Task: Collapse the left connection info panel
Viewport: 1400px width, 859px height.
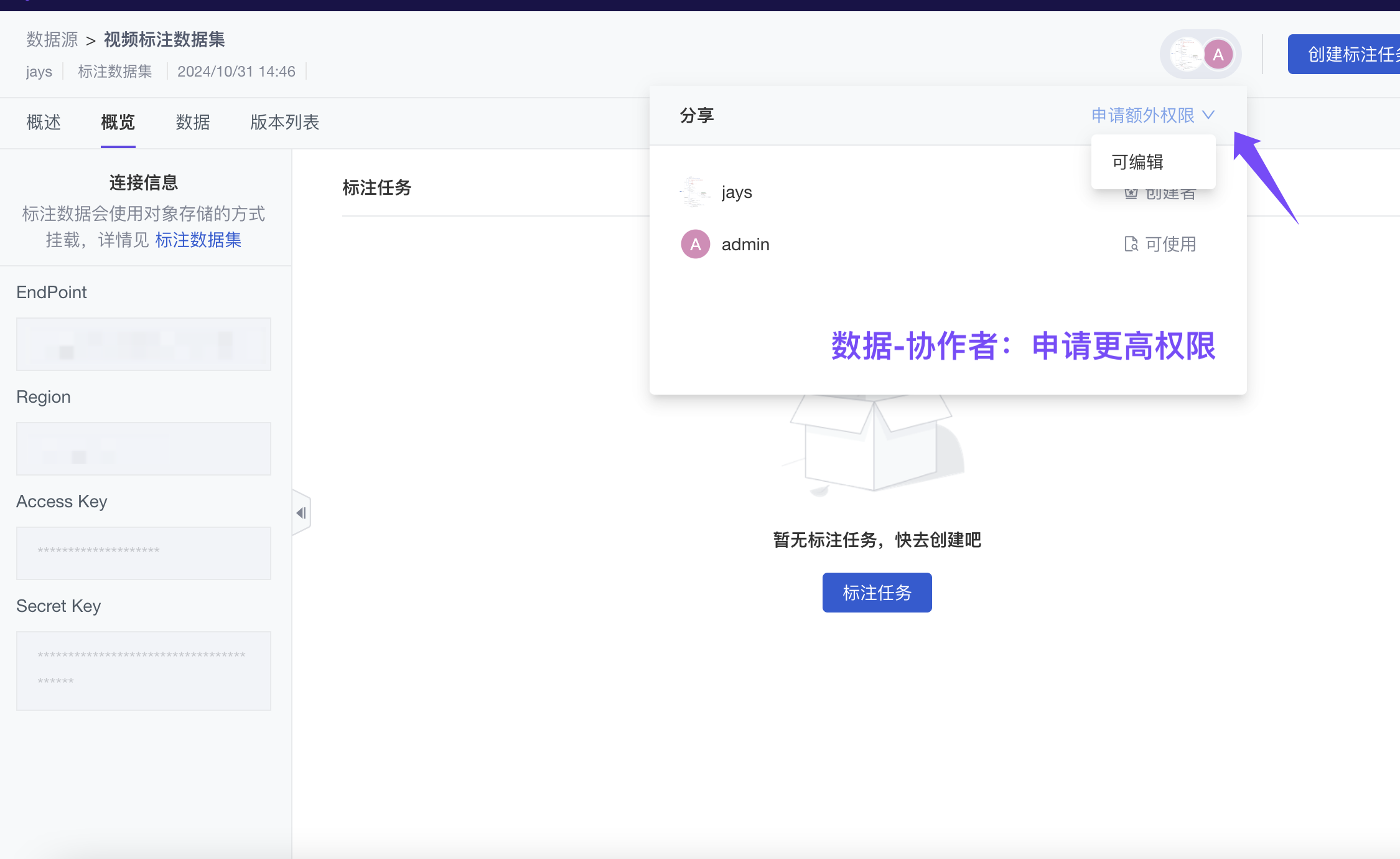Action: pos(301,513)
